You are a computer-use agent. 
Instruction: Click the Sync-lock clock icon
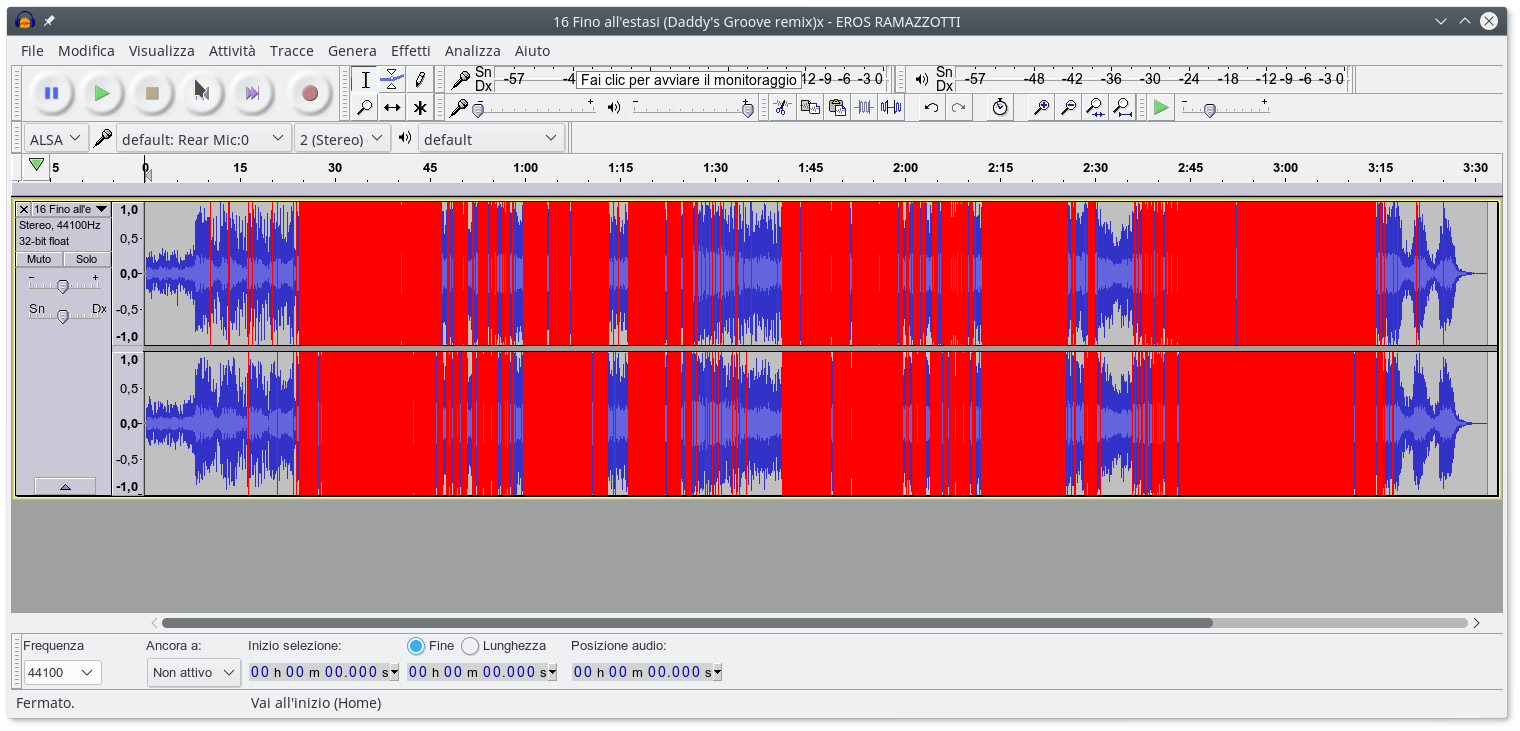pos(1000,107)
